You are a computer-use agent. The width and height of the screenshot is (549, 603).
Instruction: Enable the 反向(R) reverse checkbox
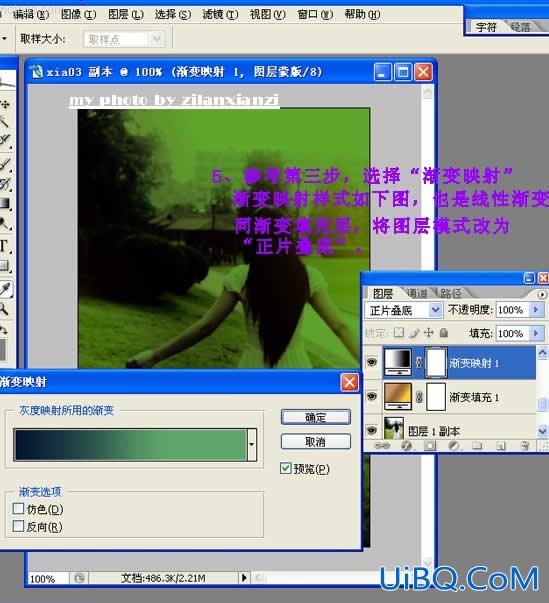[18, 526]
